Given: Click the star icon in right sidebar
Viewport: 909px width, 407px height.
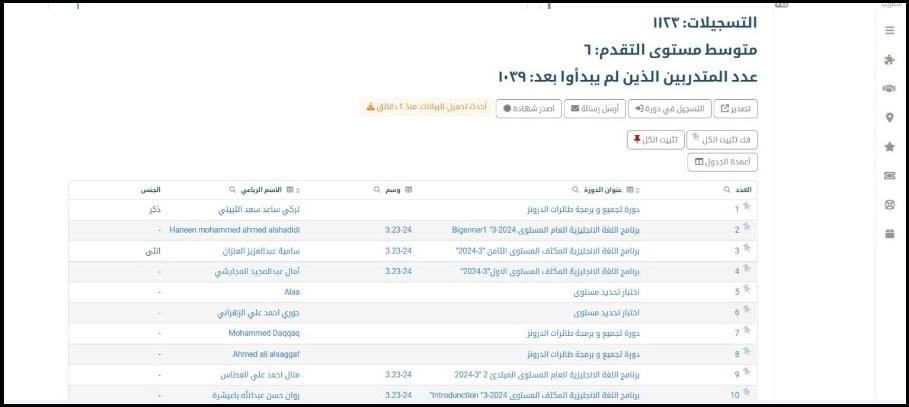Looking at the screenshot, I should 889,147.
